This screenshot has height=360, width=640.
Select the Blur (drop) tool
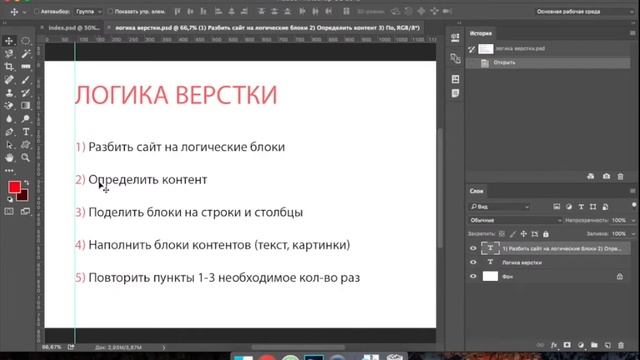pos(9,119)
